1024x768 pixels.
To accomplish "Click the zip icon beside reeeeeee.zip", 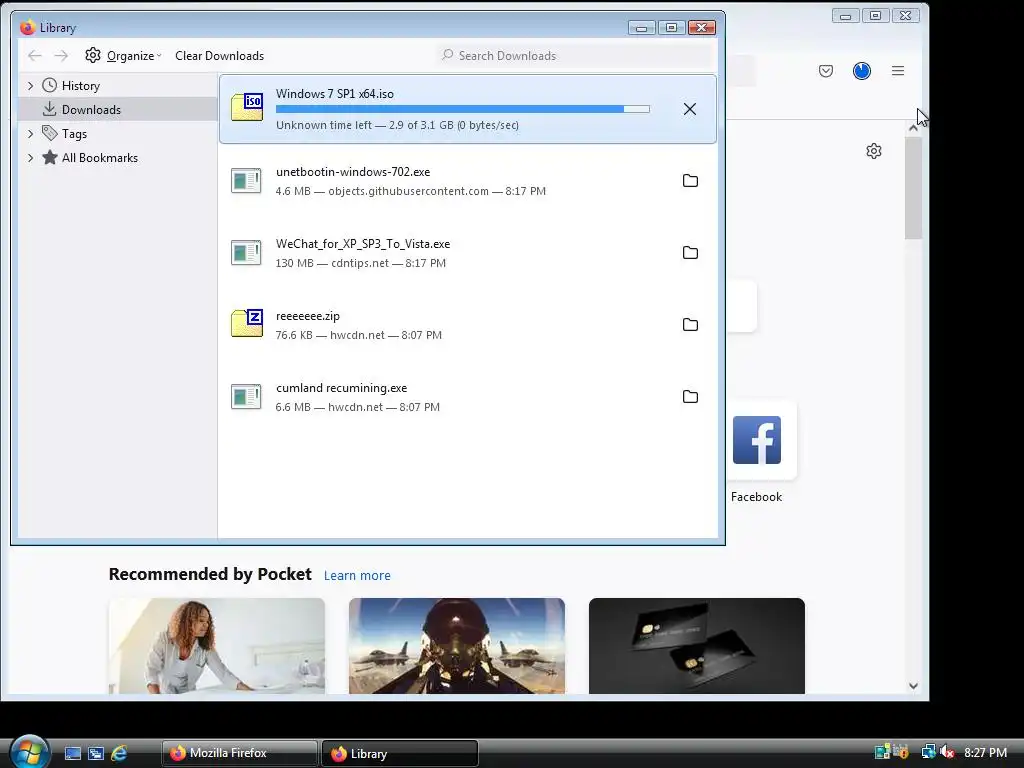I will tap(247, 323).
